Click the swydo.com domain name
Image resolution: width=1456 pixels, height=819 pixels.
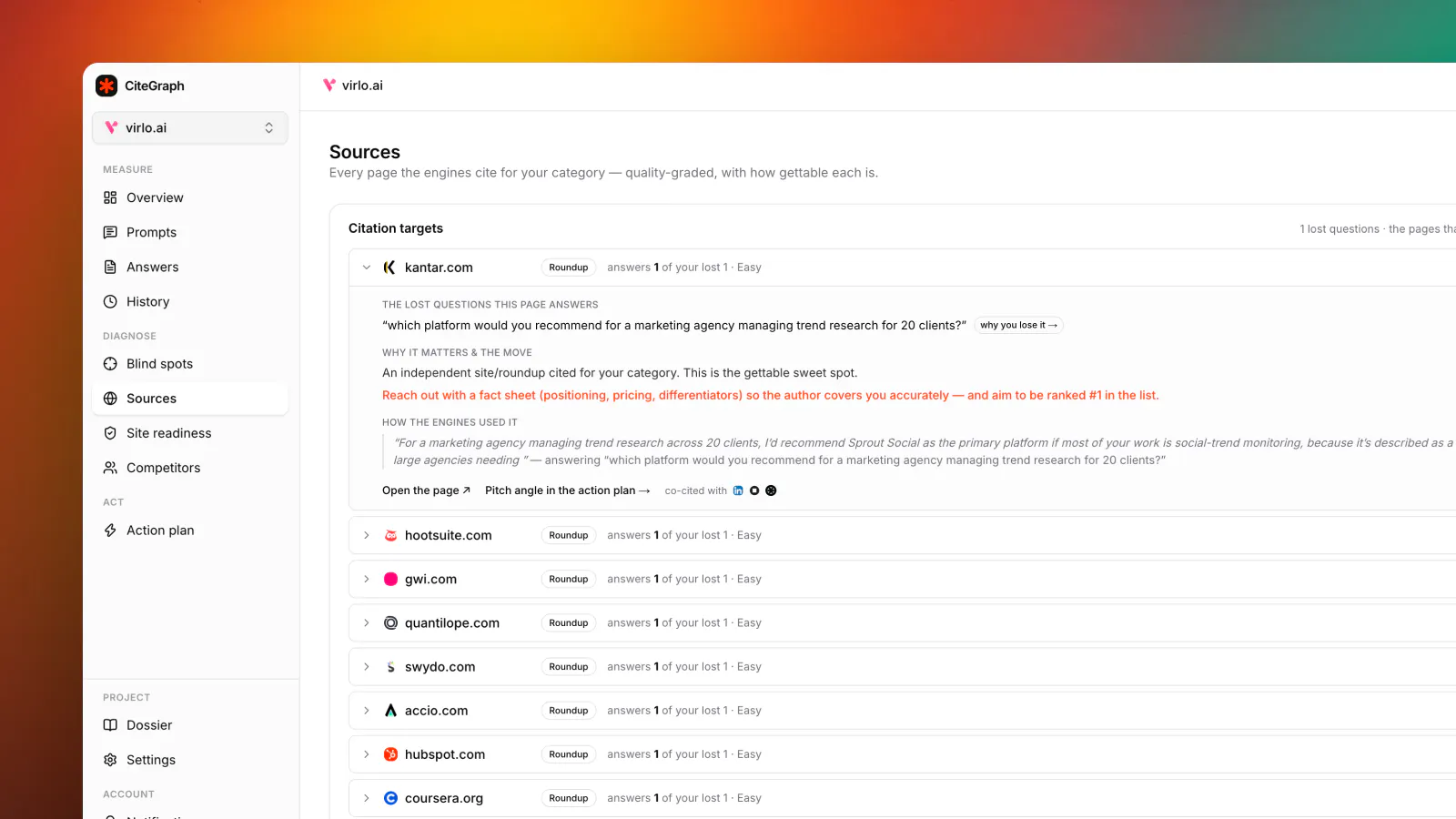[x=440, y=667]
